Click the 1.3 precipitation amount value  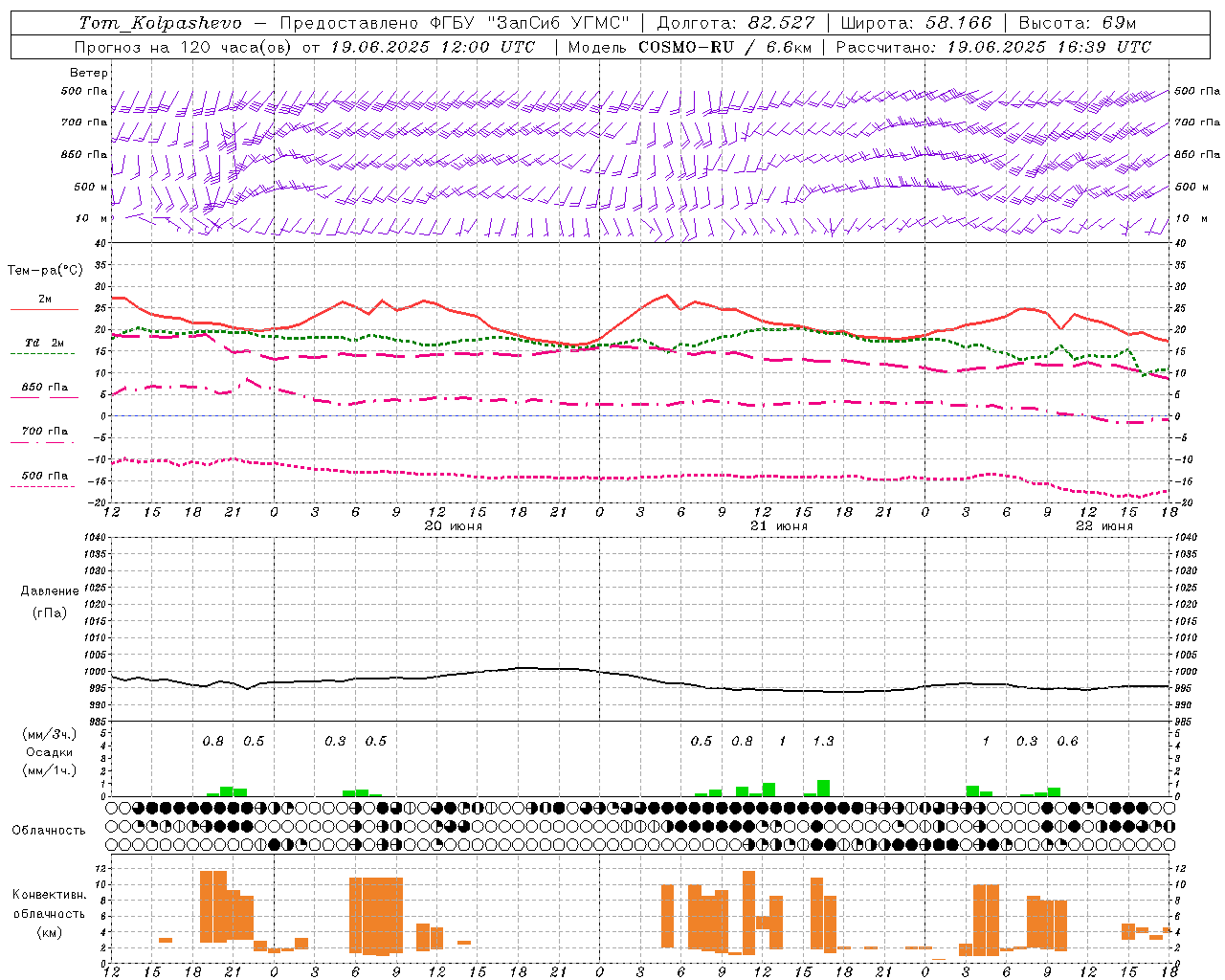[823, 741]
